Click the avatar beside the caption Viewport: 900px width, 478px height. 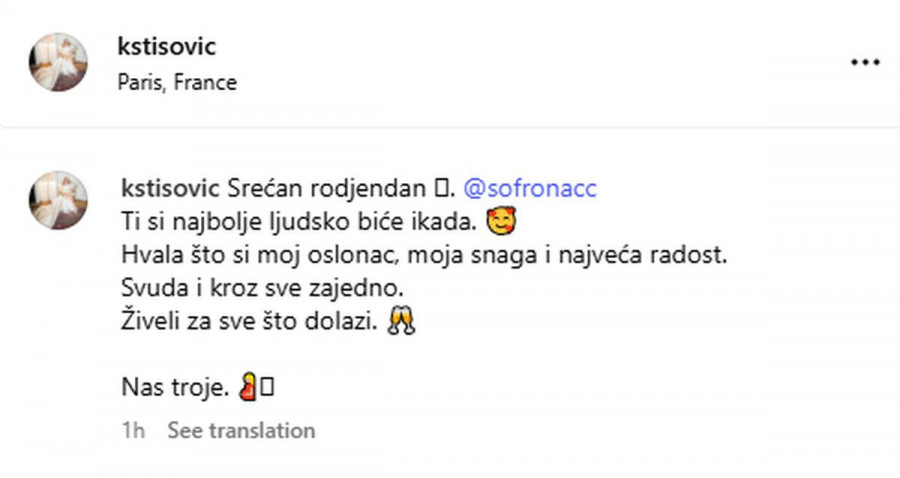click(58, 201)
